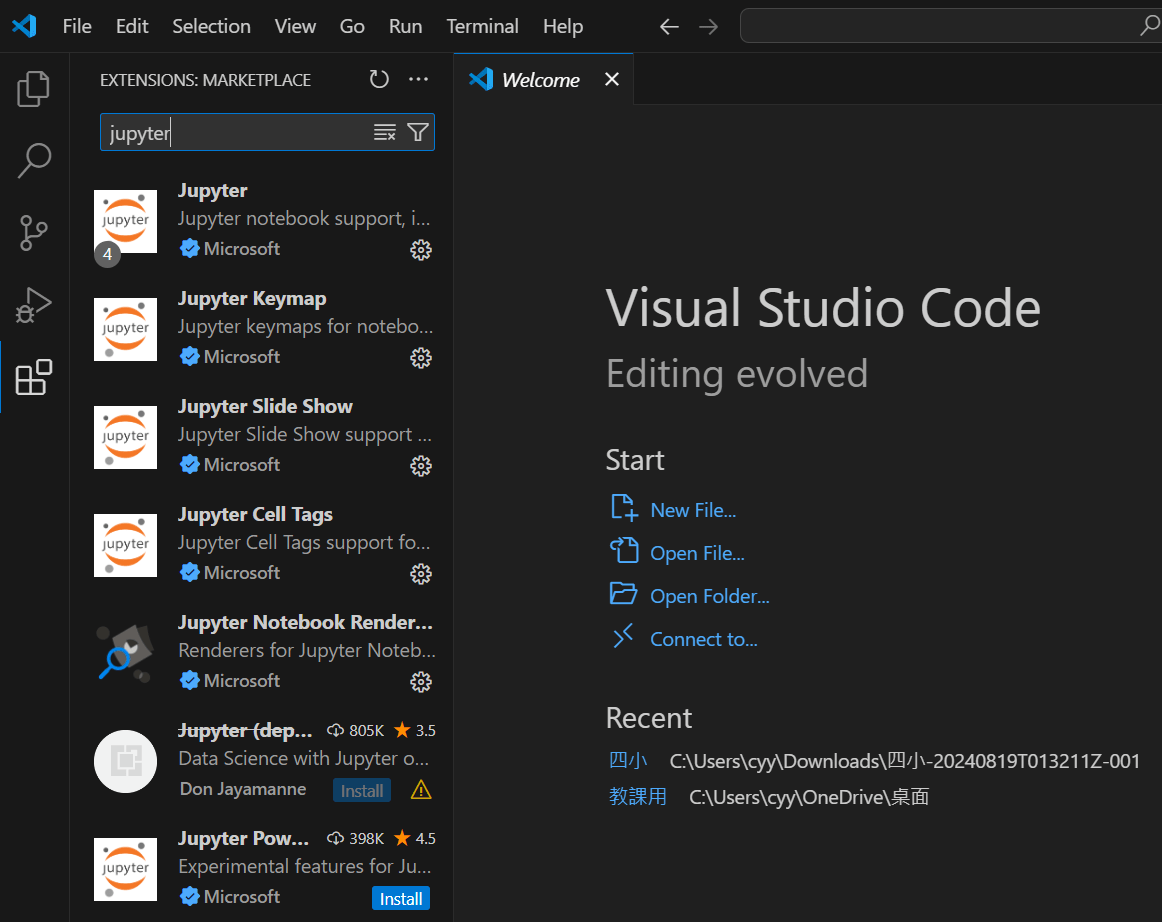Select the Jupyter Slide Show extension title

tap(265, 406)
